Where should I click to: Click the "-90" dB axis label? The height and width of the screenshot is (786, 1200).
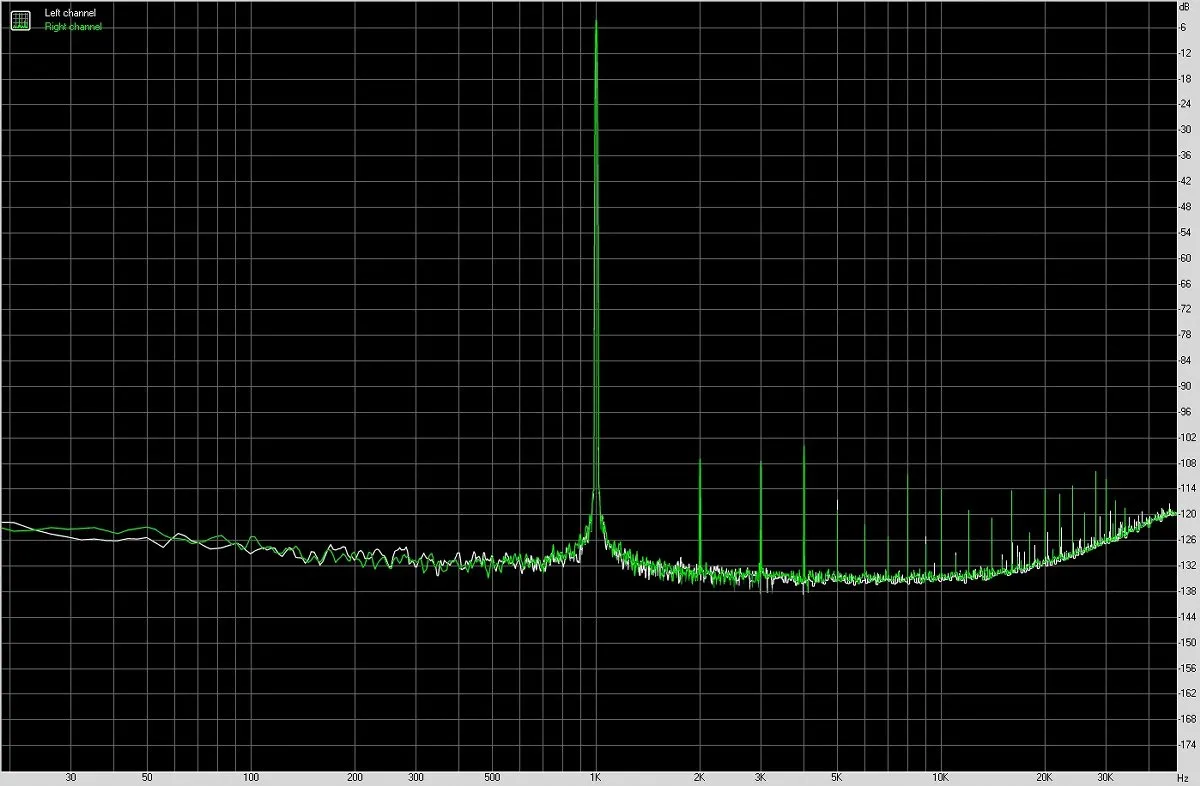click(1186, 386)
